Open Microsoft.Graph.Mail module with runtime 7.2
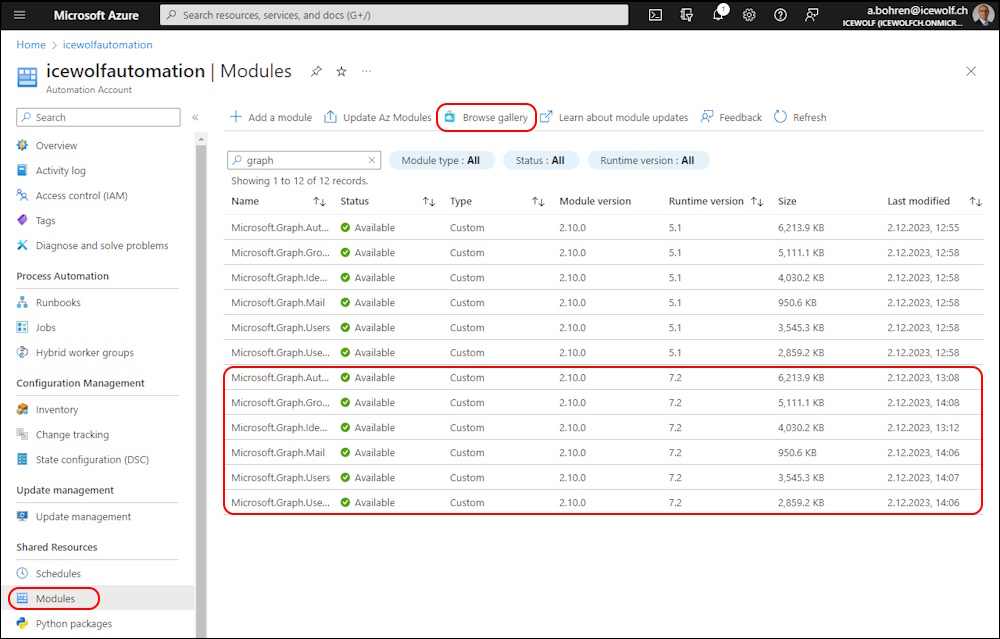The width and height of the screenshot is (1000, 639). pyautogui.click(x=278, y=453)
